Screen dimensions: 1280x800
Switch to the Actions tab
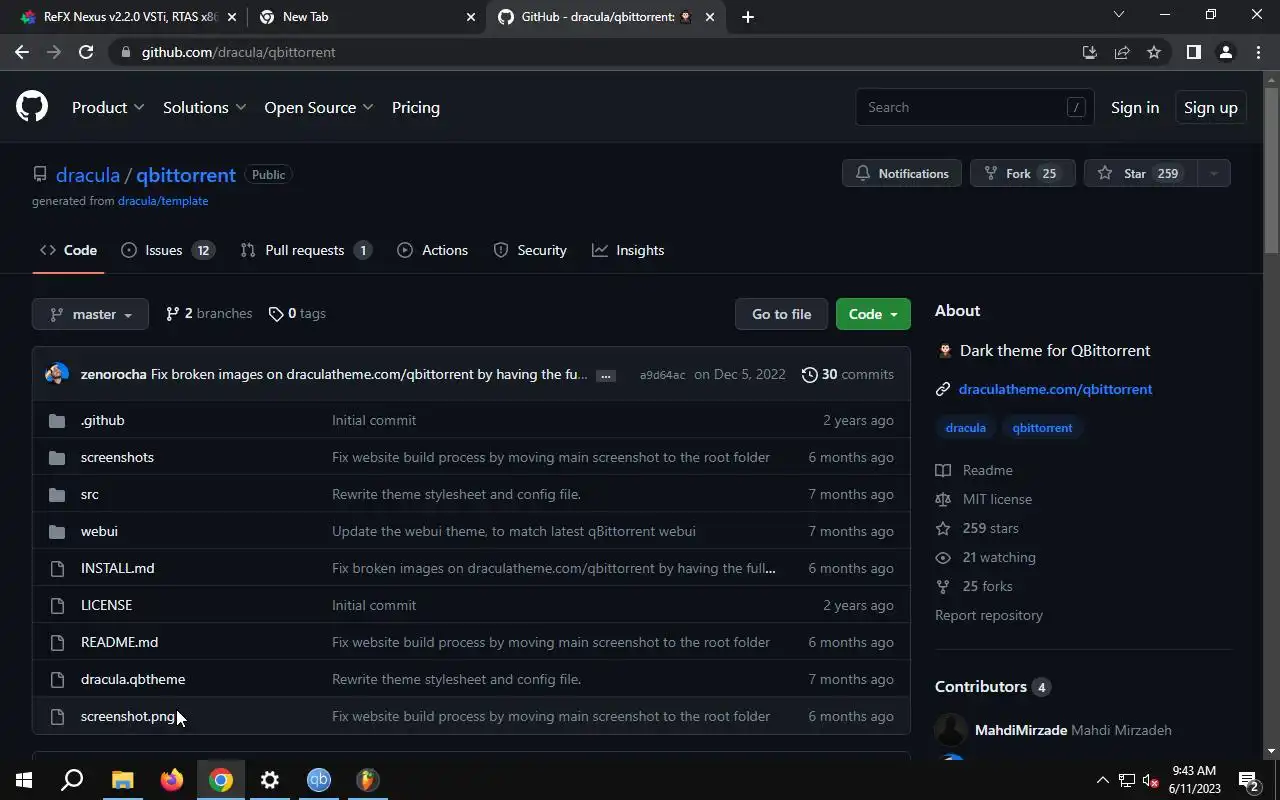(x=432, y=250)
